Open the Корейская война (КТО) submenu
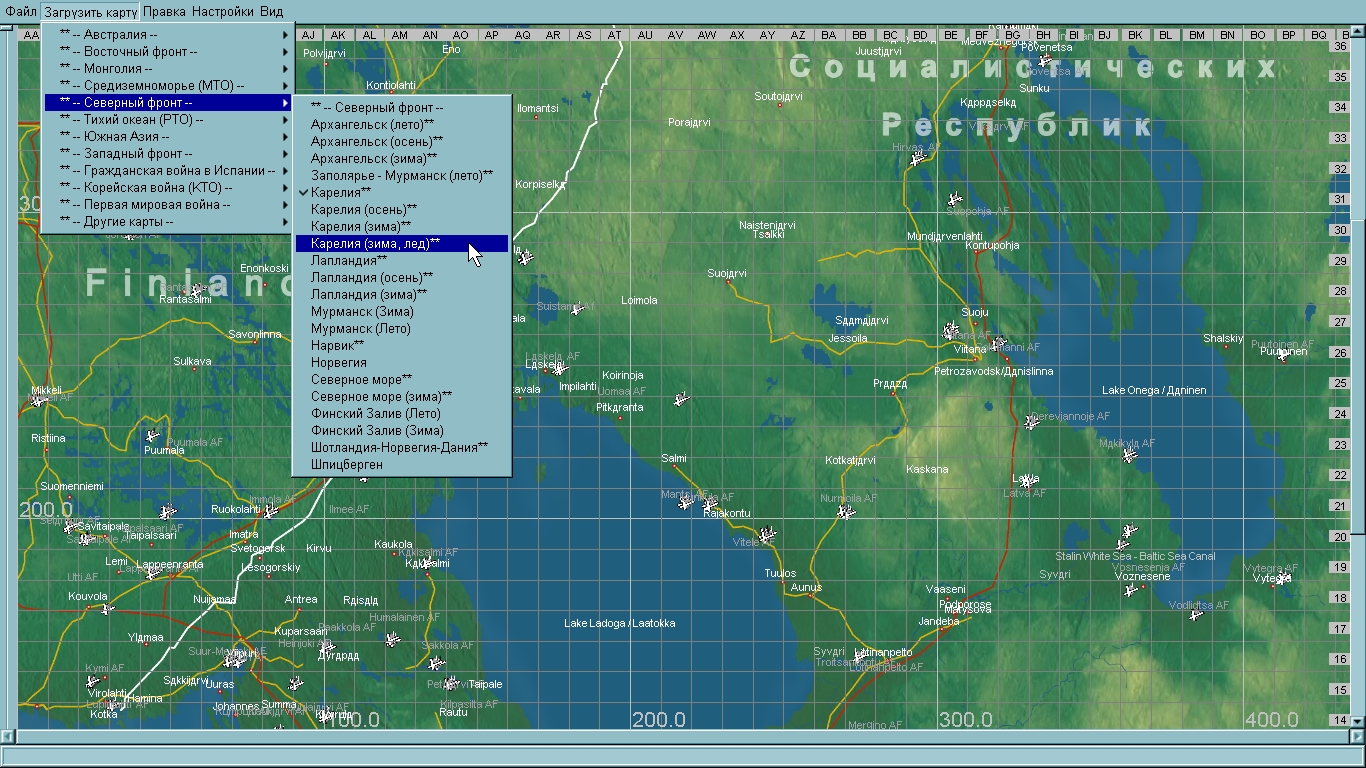This screenshot has height=768, width=1366. point(170,188)
